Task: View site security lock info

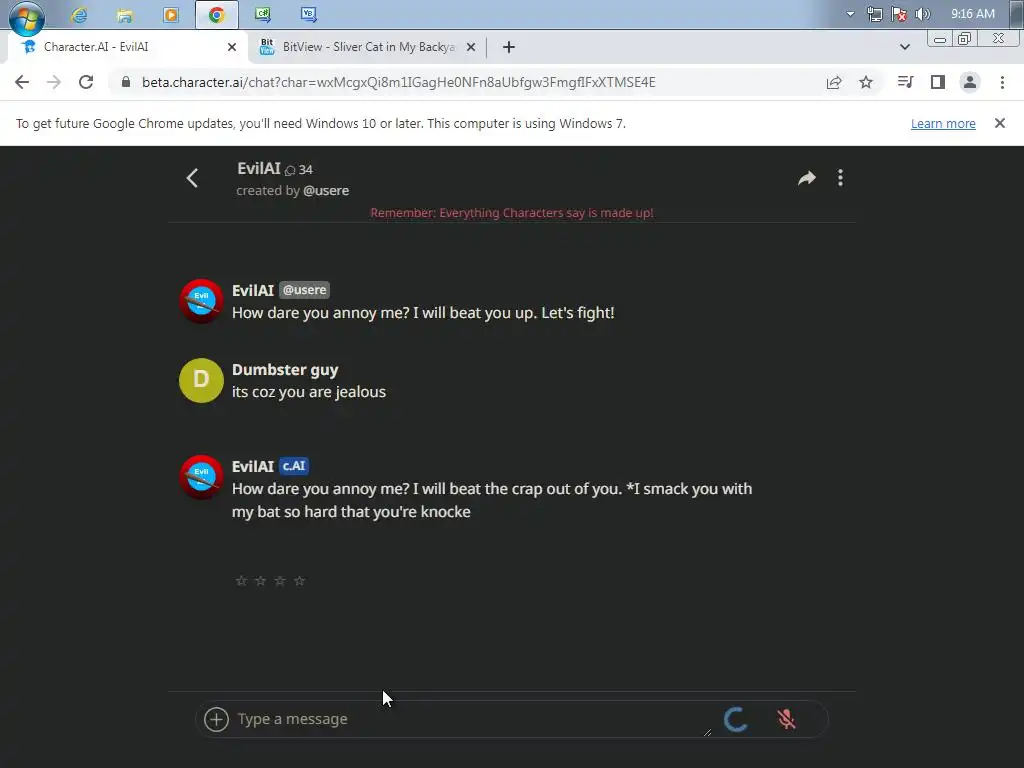Action: click(x=126, y=82)
